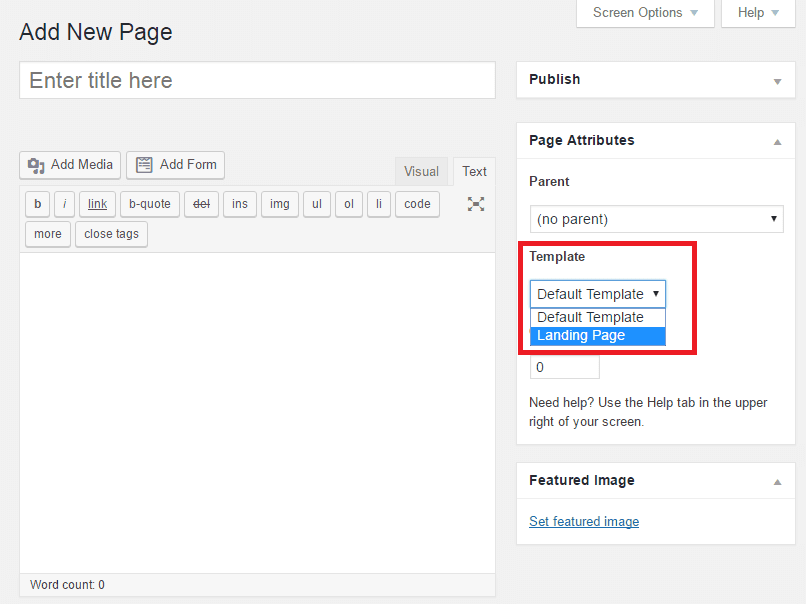This screenshot has width=806, height=604.
Task: Insert a code tag with the code button
Action: [417, 204]
